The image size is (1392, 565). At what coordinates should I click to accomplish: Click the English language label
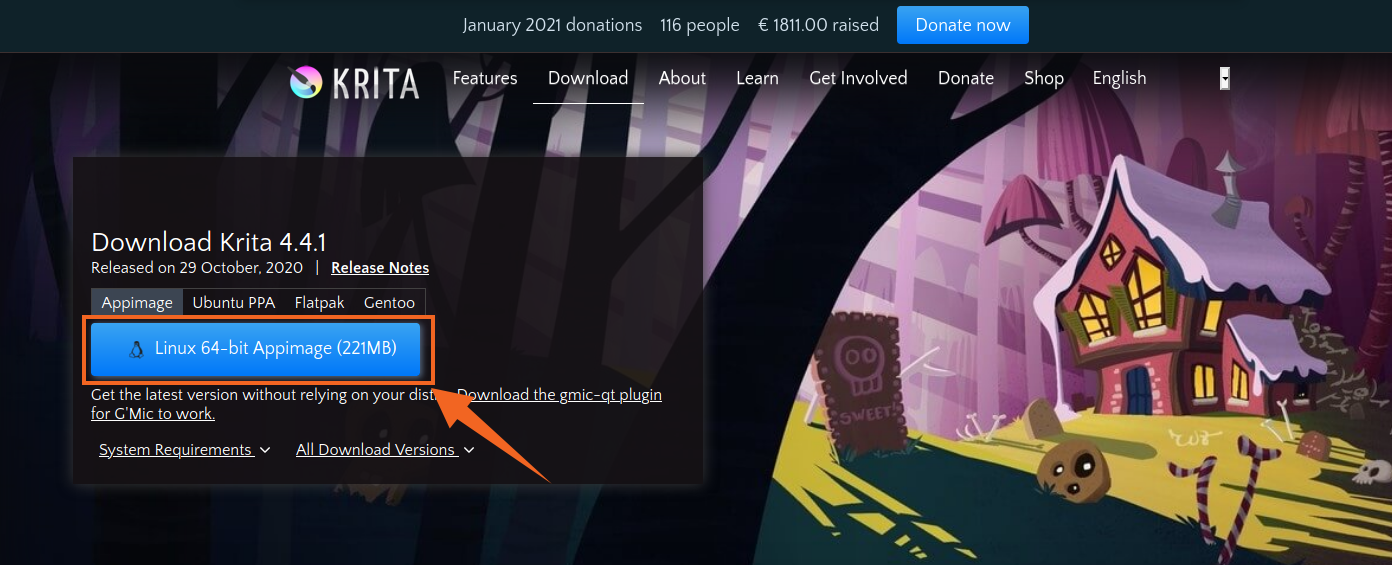pyautogui.click(x=1119, y=78)
